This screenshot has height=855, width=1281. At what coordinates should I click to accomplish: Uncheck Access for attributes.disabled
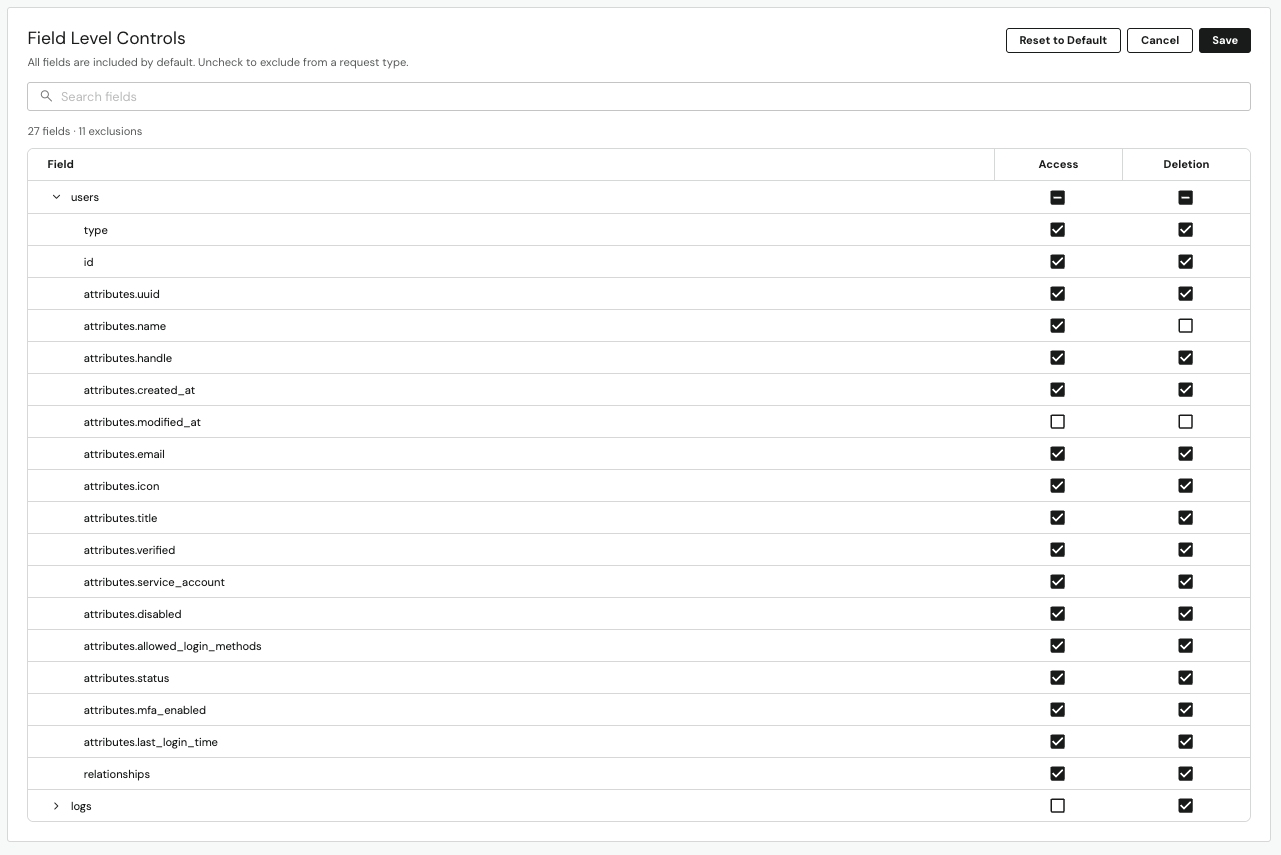tap(1058, 614)
